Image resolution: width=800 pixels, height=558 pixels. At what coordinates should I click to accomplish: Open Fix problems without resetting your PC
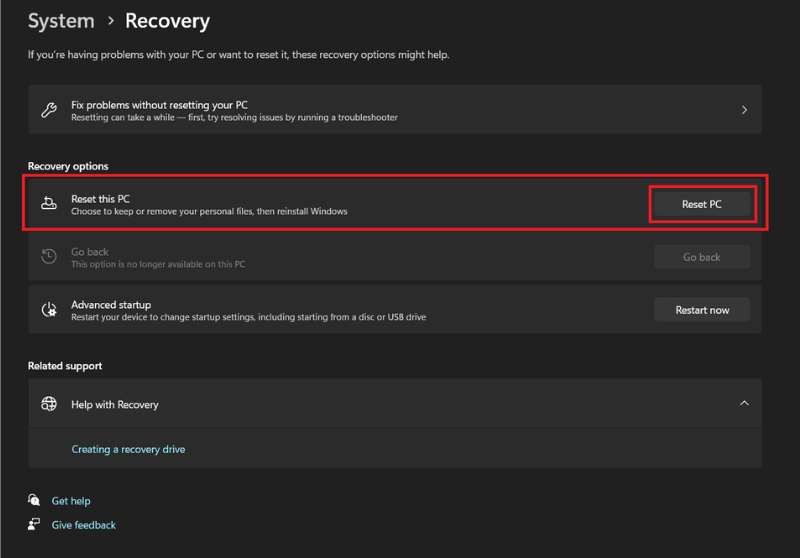(x=395, y=110)
